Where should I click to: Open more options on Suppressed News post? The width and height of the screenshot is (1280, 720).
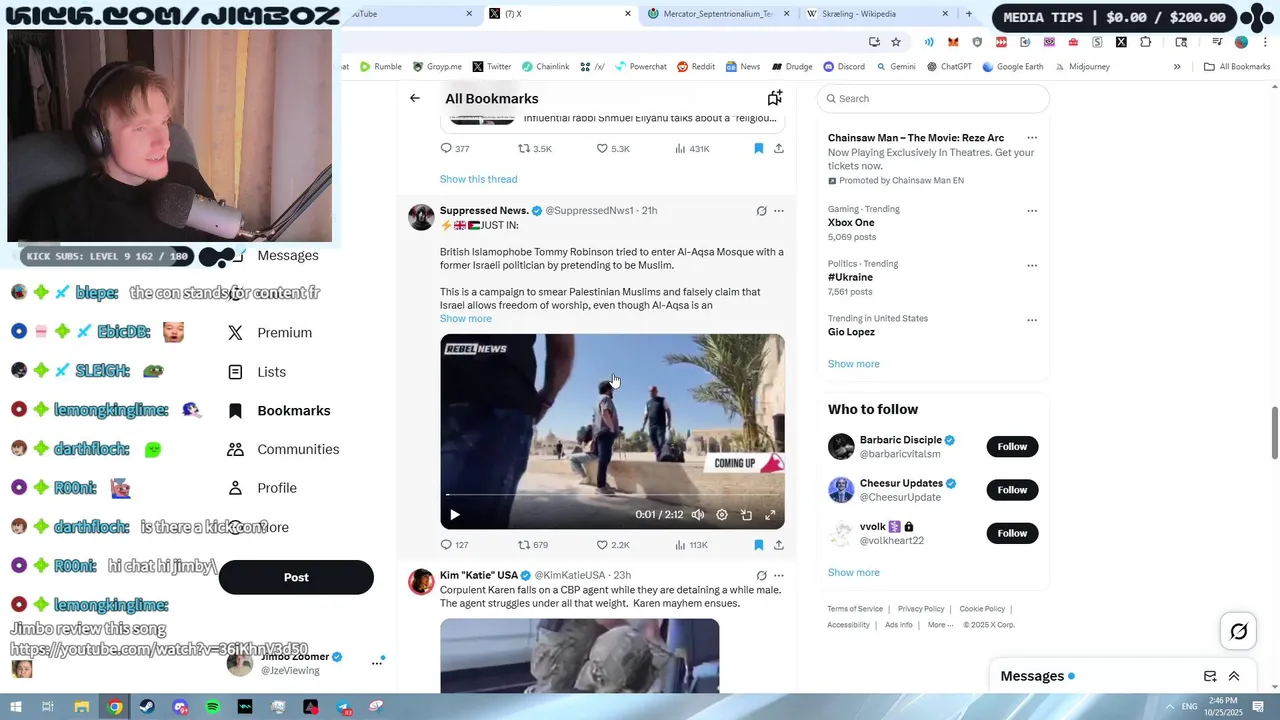coord(779,211)
